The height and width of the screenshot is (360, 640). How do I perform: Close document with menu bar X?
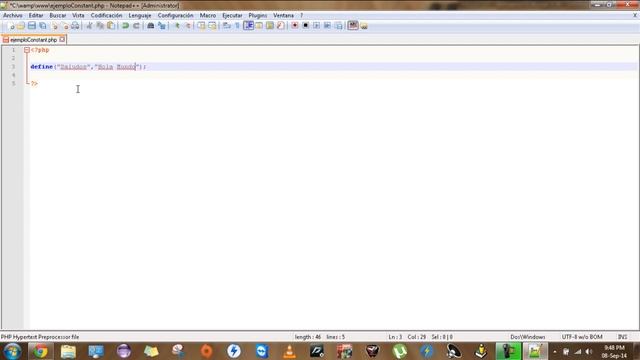(635, 16)
